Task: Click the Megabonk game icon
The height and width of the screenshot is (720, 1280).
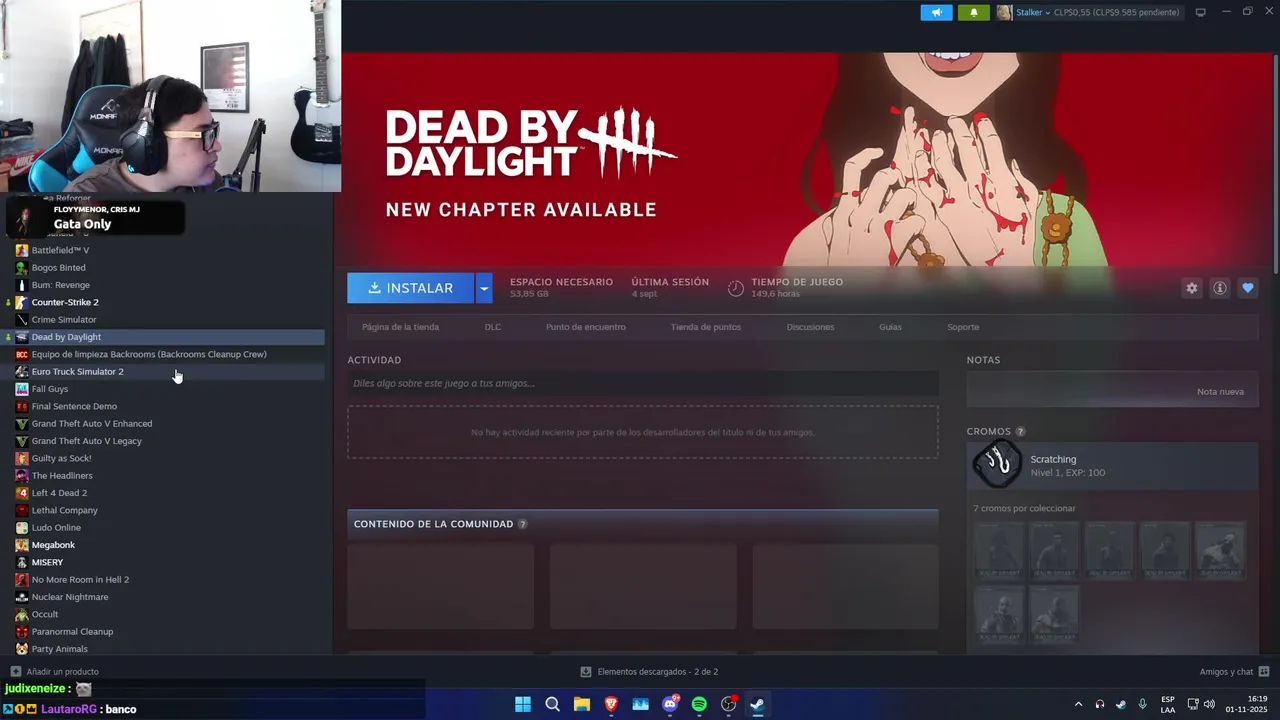Action: point(22,545)
